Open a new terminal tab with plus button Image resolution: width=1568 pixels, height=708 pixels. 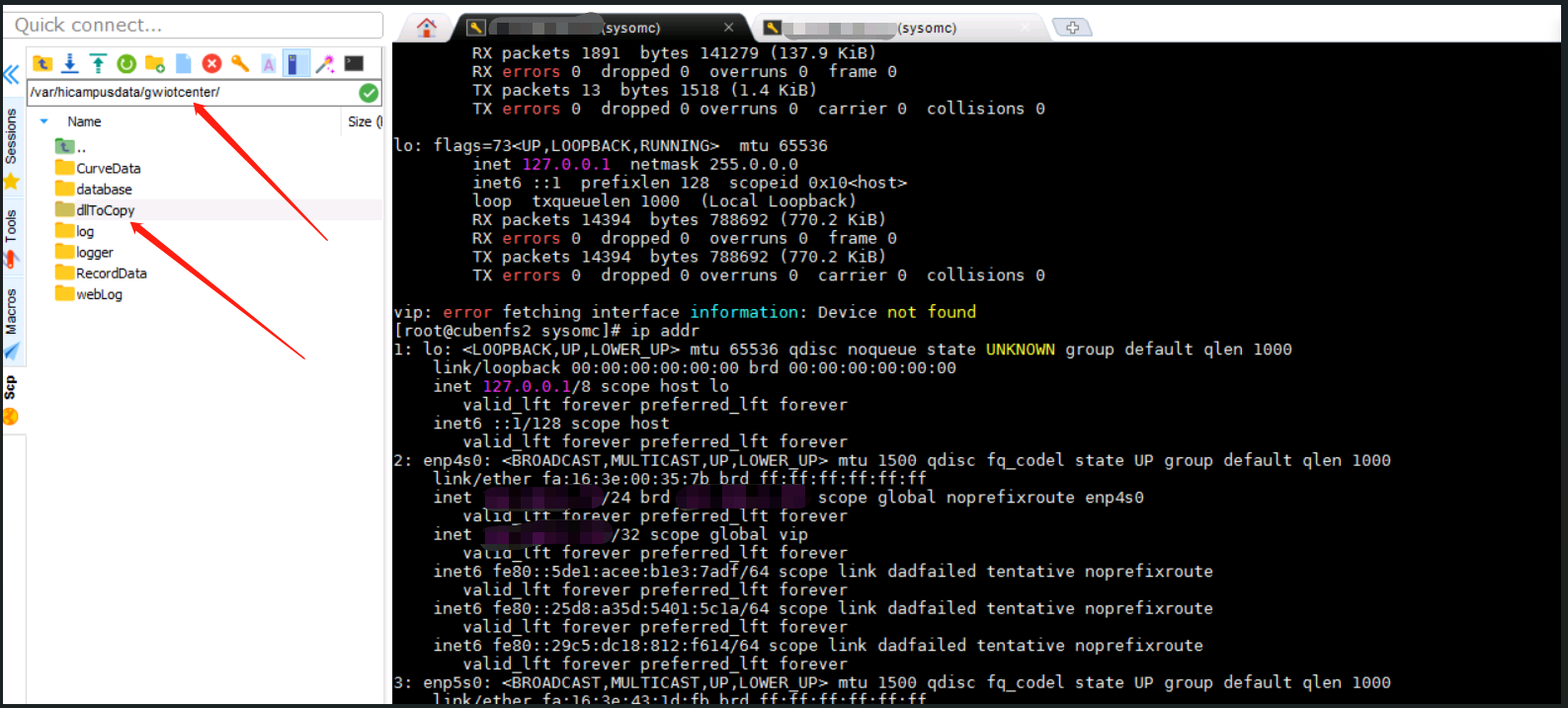tap(1072, 28)
